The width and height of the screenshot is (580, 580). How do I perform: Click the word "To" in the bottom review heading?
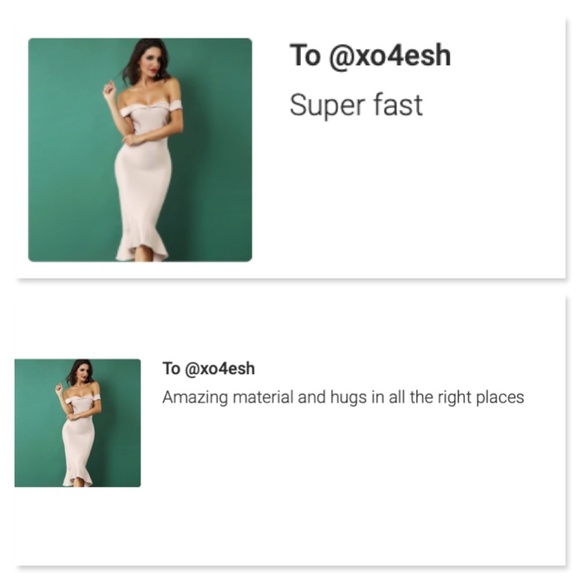coord(171,368)
